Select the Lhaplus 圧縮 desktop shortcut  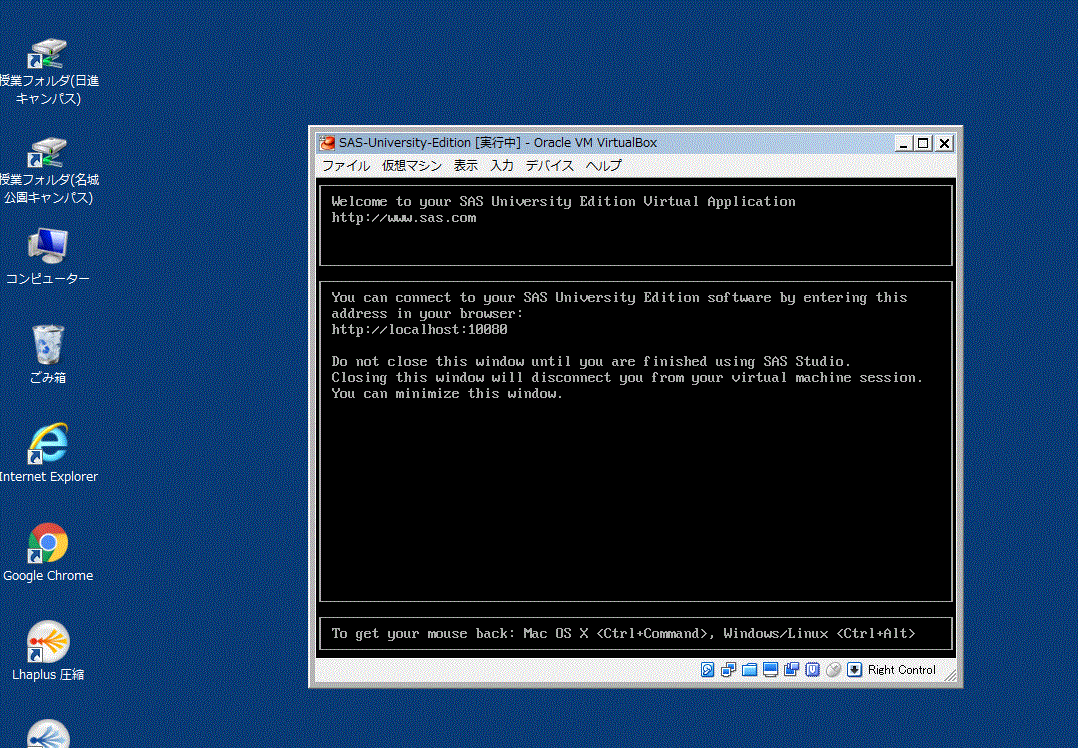point(48,651)
